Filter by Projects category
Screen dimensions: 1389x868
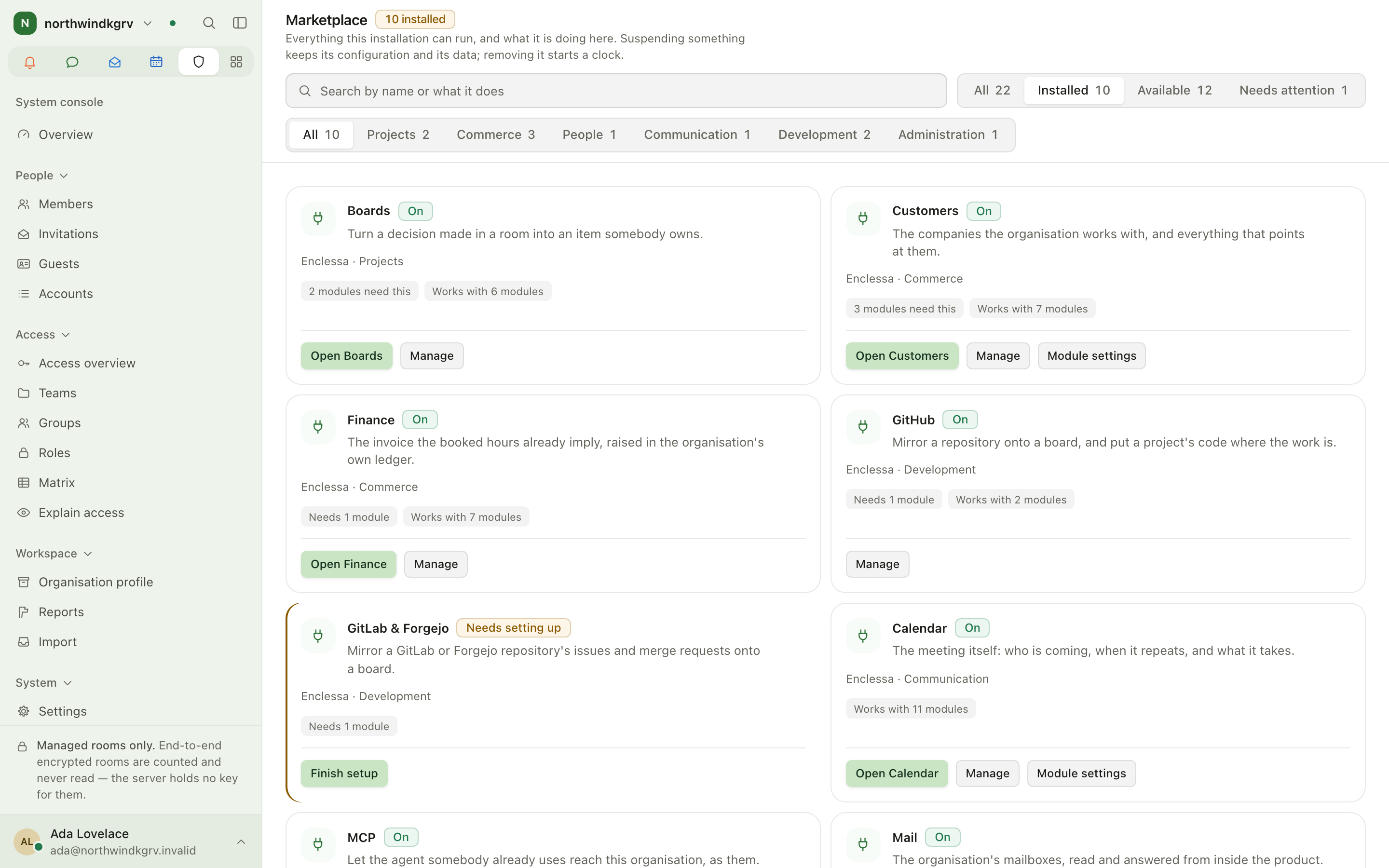click(398, 135)
